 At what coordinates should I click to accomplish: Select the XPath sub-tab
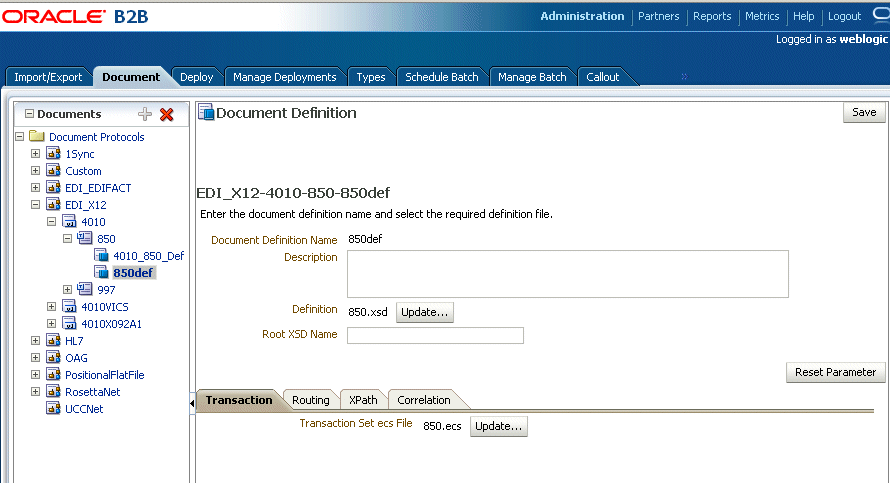click(x=363, y=400)
